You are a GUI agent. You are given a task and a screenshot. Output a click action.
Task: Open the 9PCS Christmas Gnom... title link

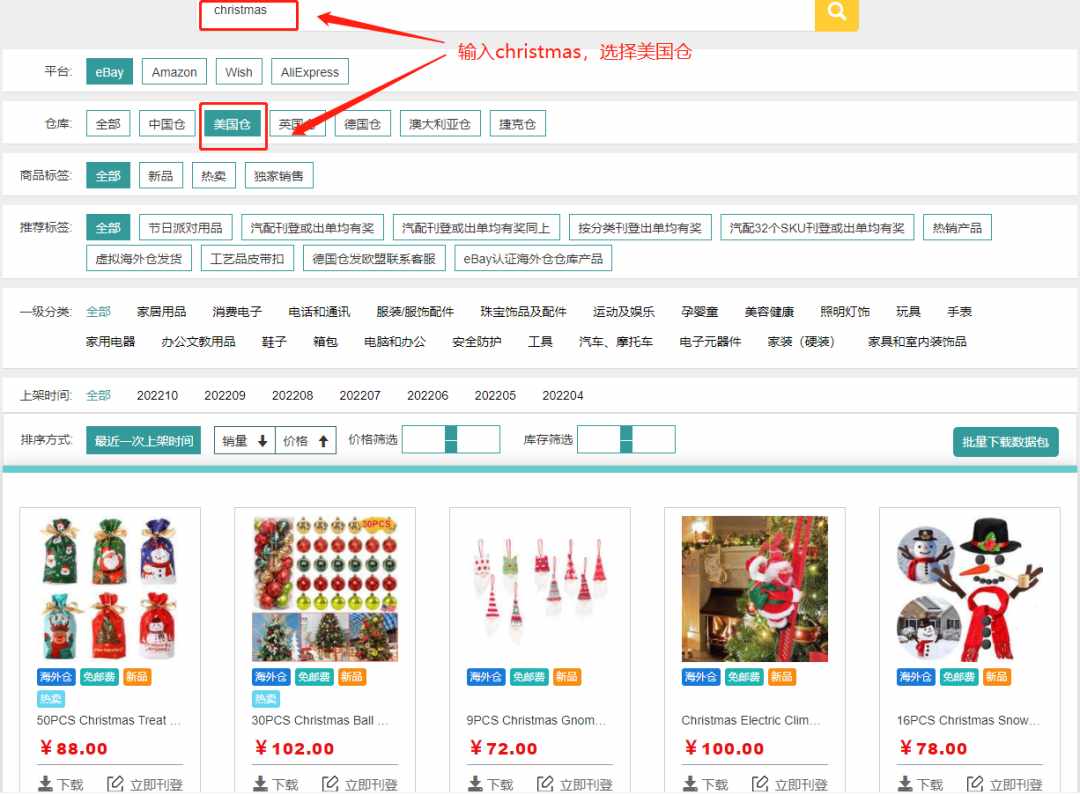pyautogui.click(x=536, y=720)
